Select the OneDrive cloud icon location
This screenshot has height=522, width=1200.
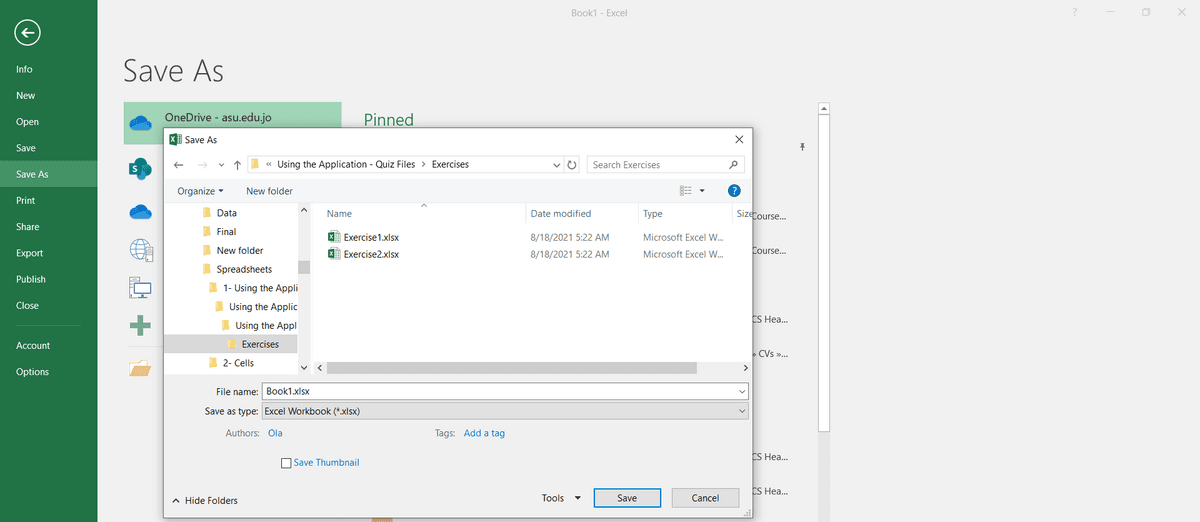[140, 123]
